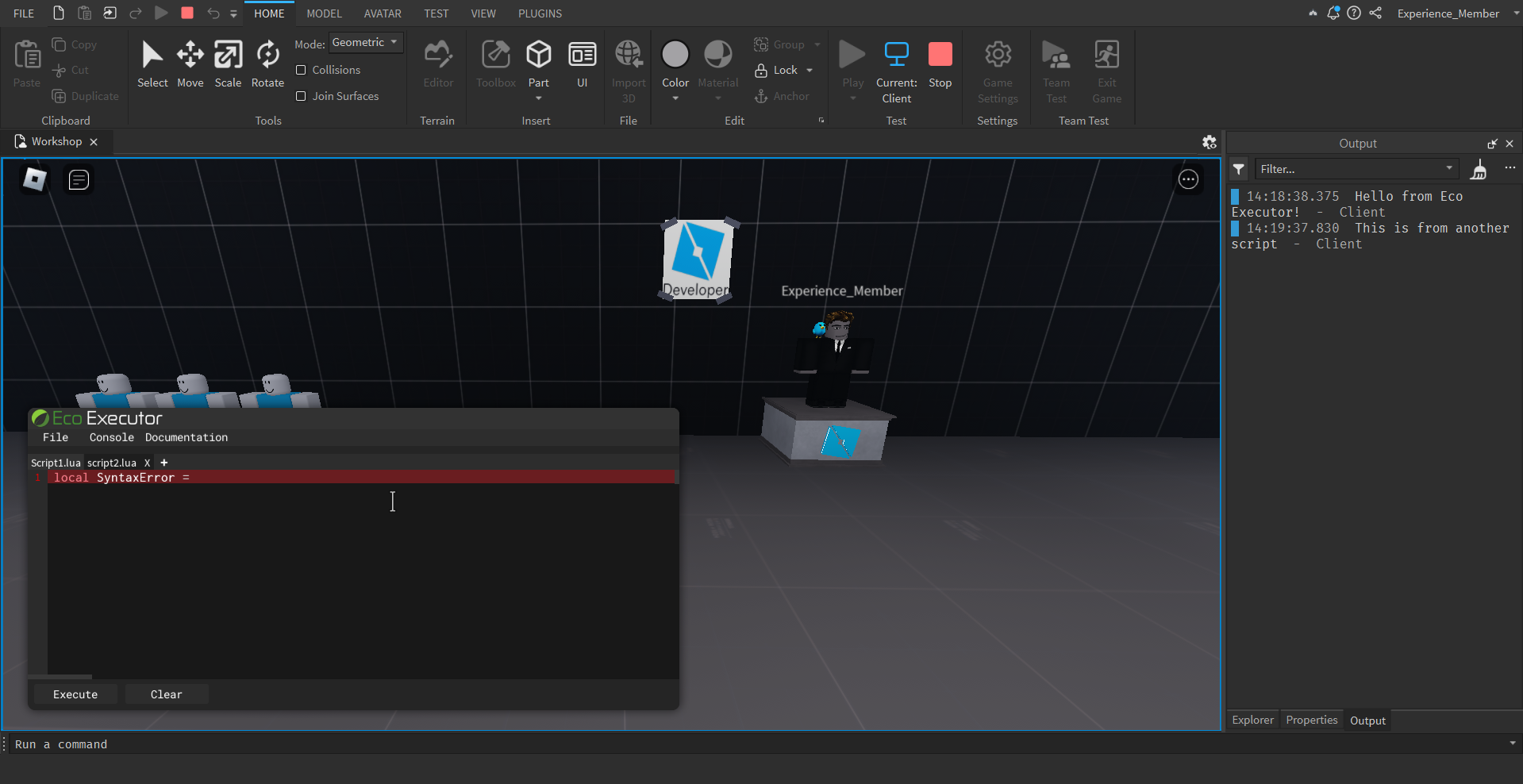The height and width of the screenshot is (784, 1523).
Task: Open the in-game chat icon
Action: pyautogui.click(x=79, y=180)
